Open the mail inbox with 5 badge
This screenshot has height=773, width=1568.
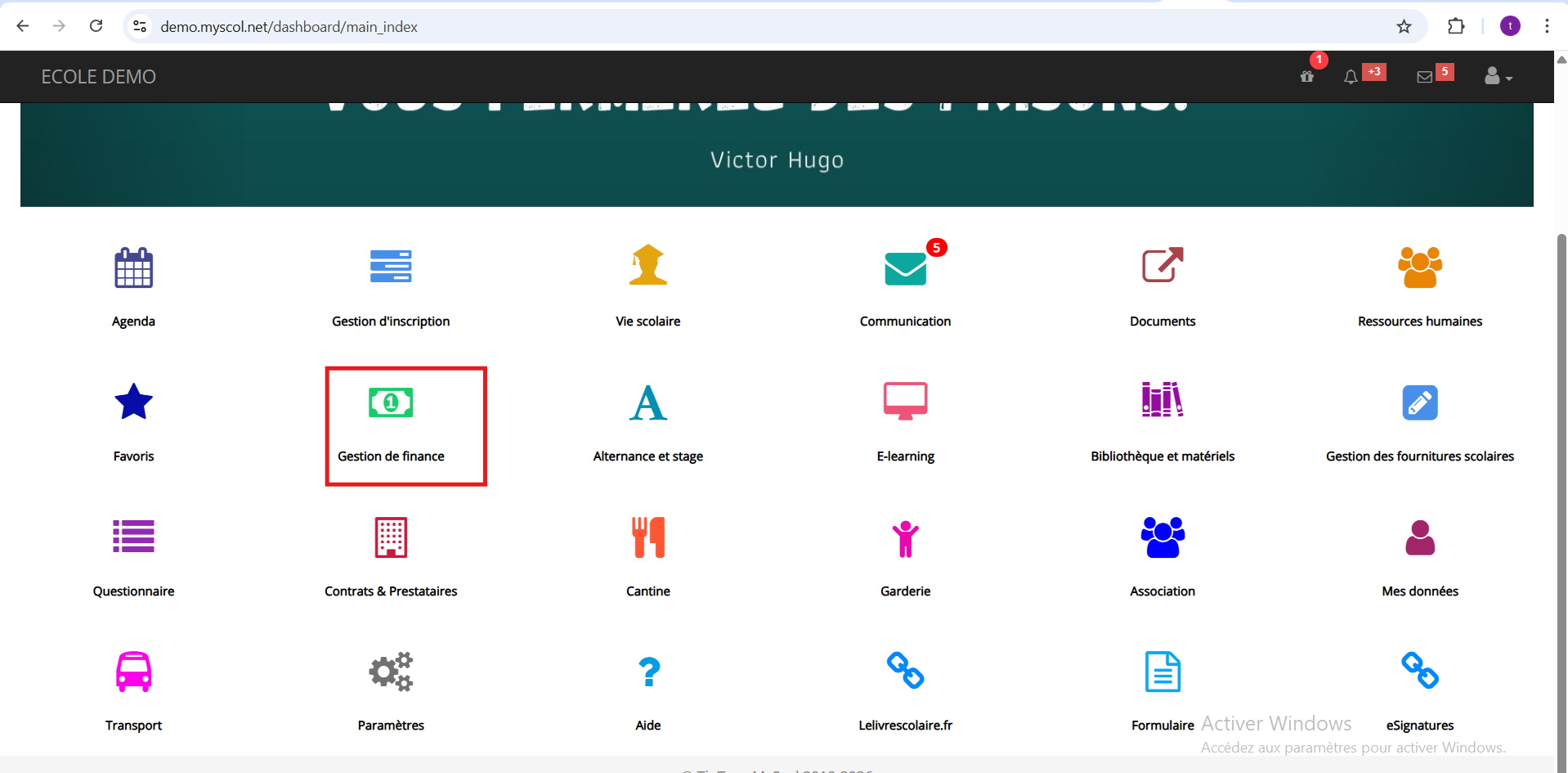(x=1424, y=77)
